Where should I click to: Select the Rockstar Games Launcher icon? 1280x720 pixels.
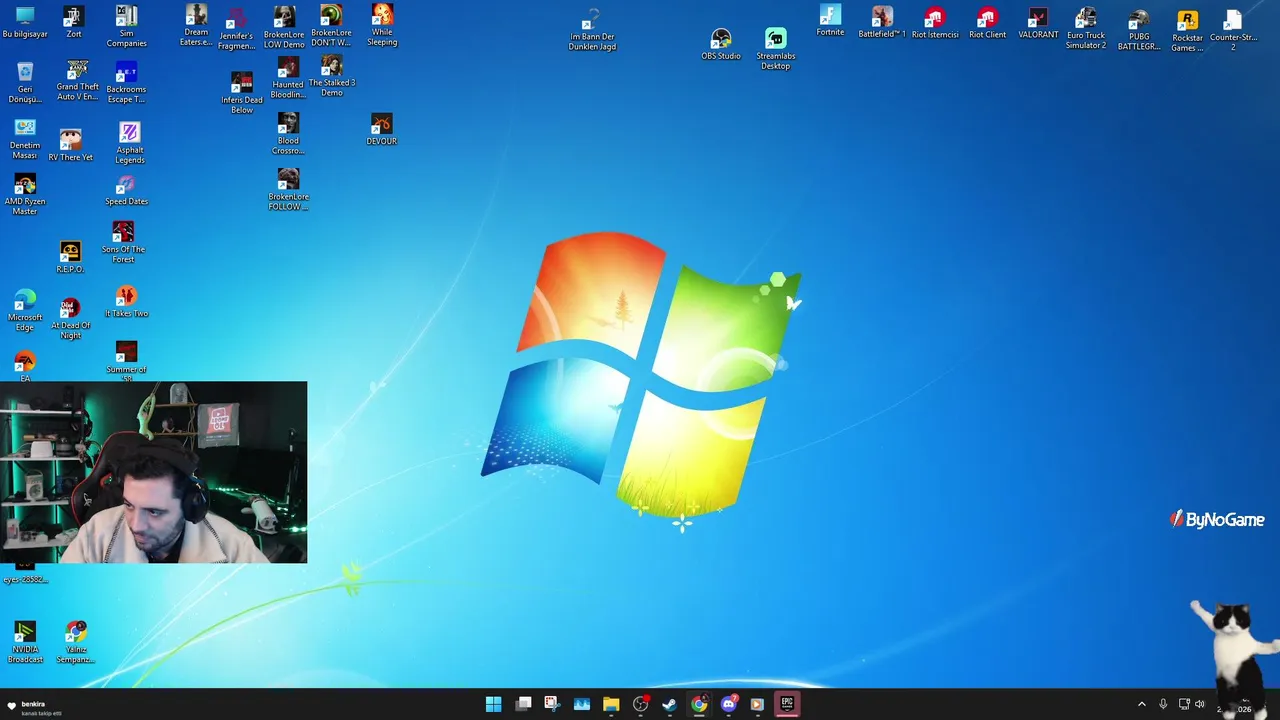(1188, 31)
